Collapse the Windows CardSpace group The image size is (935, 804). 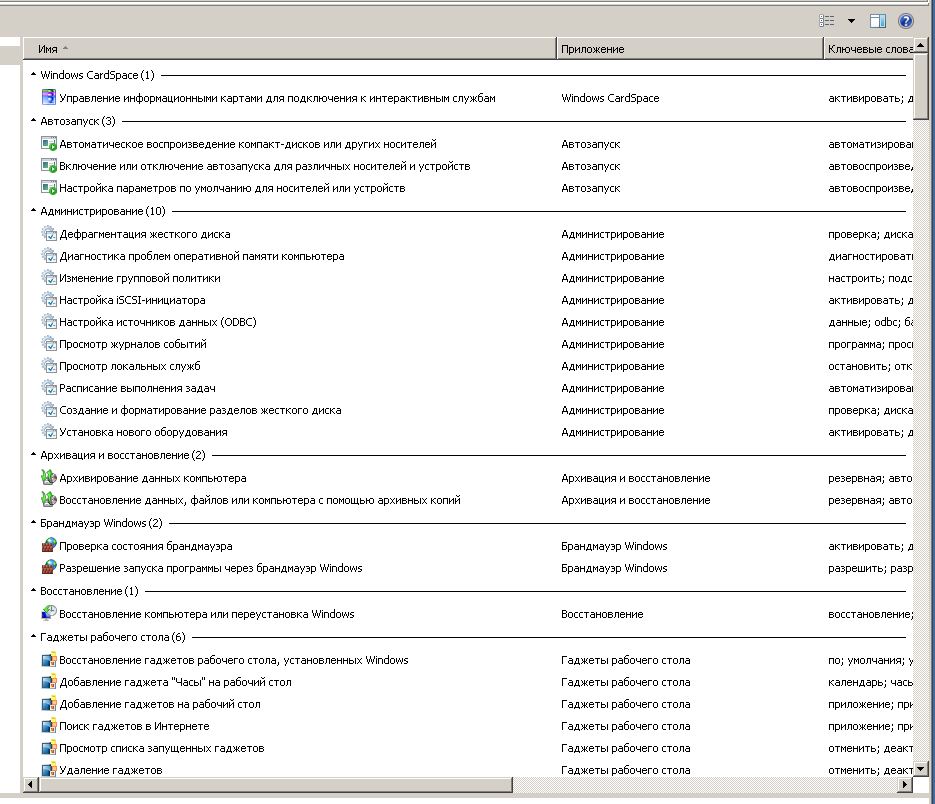[x=33, y=75]
